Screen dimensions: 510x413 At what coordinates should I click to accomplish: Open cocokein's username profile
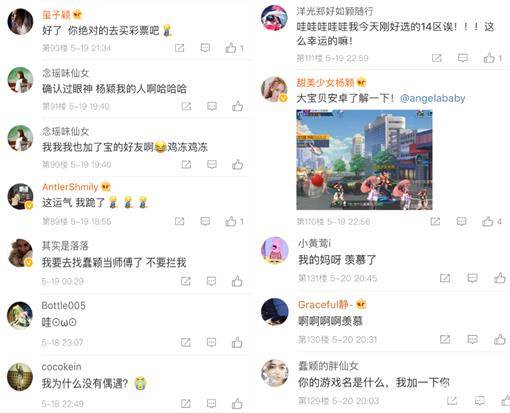(61, 367)
